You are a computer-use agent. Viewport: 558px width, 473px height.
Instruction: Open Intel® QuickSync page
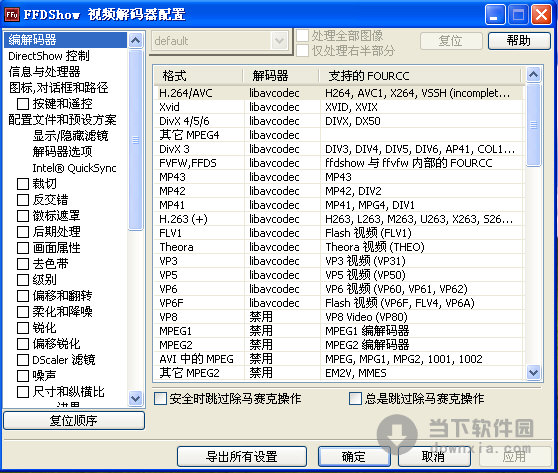tap(74, 168)
